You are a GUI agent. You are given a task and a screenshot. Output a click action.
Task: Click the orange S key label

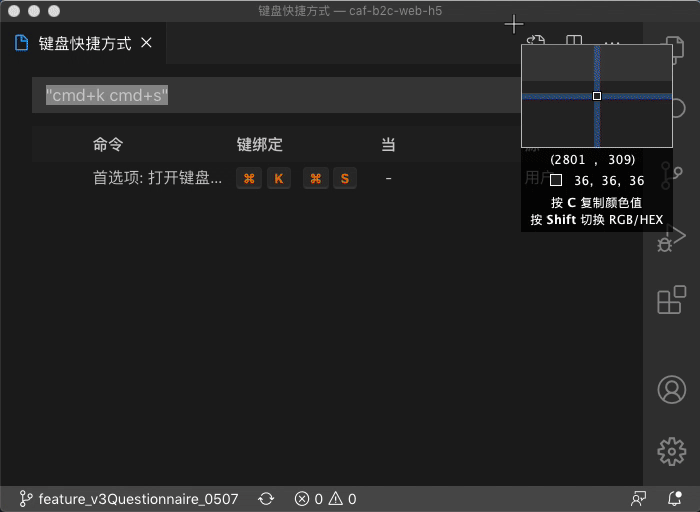(345, 179)
